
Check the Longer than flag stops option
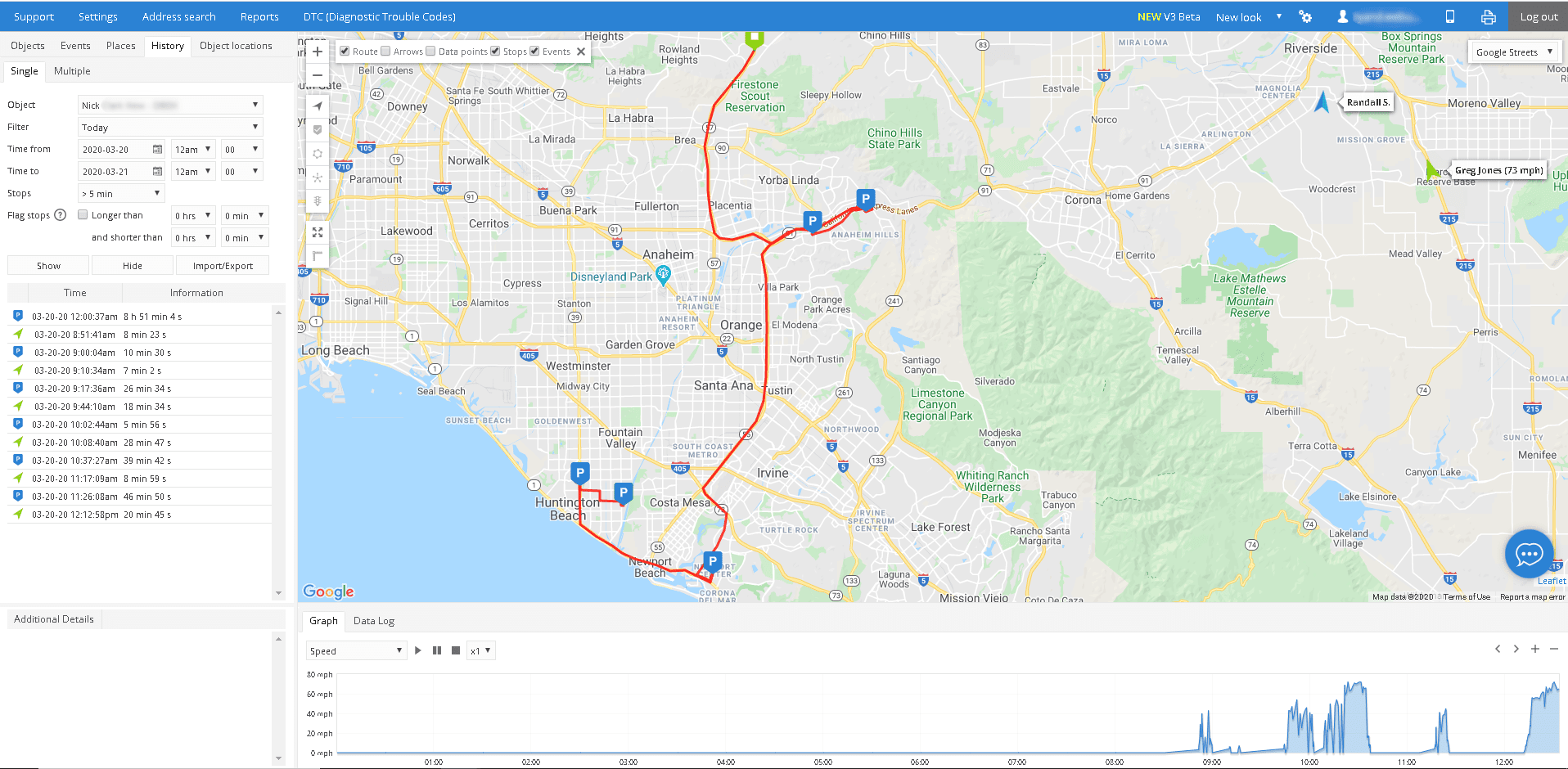pos(83,214)
